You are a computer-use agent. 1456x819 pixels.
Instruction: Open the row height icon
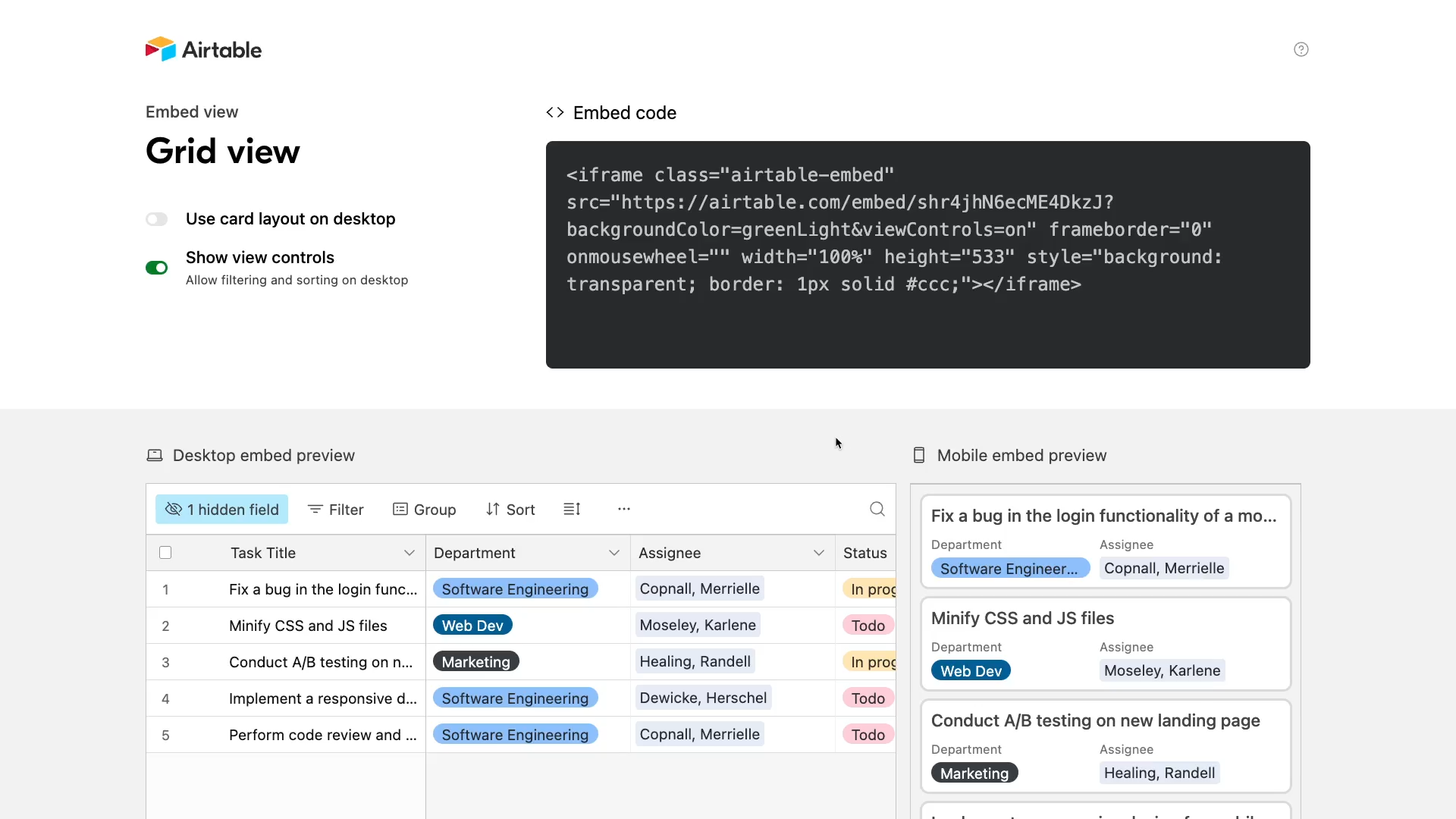pyautogui.click(x=572, y=509)
